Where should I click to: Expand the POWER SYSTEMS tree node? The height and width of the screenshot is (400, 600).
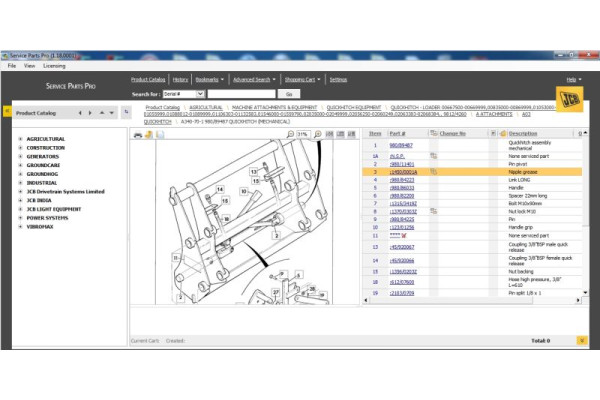[20, 217]
